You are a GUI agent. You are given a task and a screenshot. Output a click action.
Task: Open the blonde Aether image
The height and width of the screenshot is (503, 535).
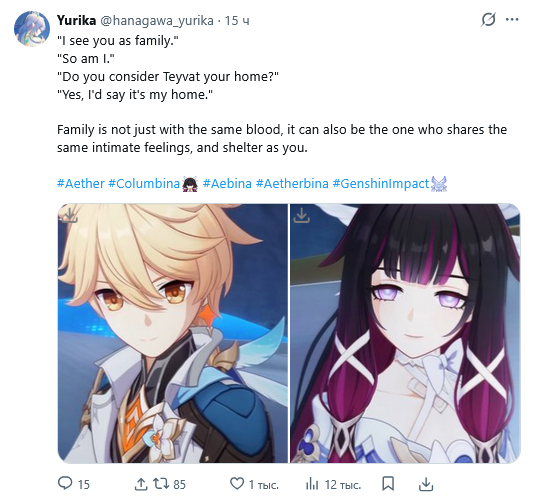[x=173, y=333]
